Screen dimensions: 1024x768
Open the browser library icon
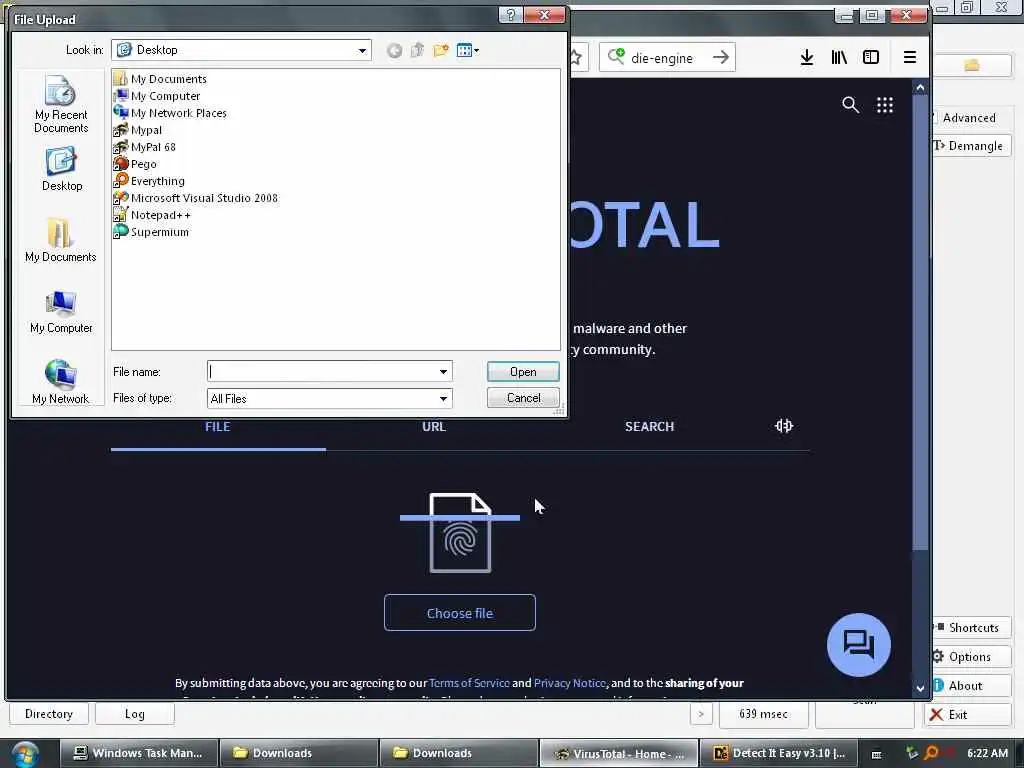[839, 57]
